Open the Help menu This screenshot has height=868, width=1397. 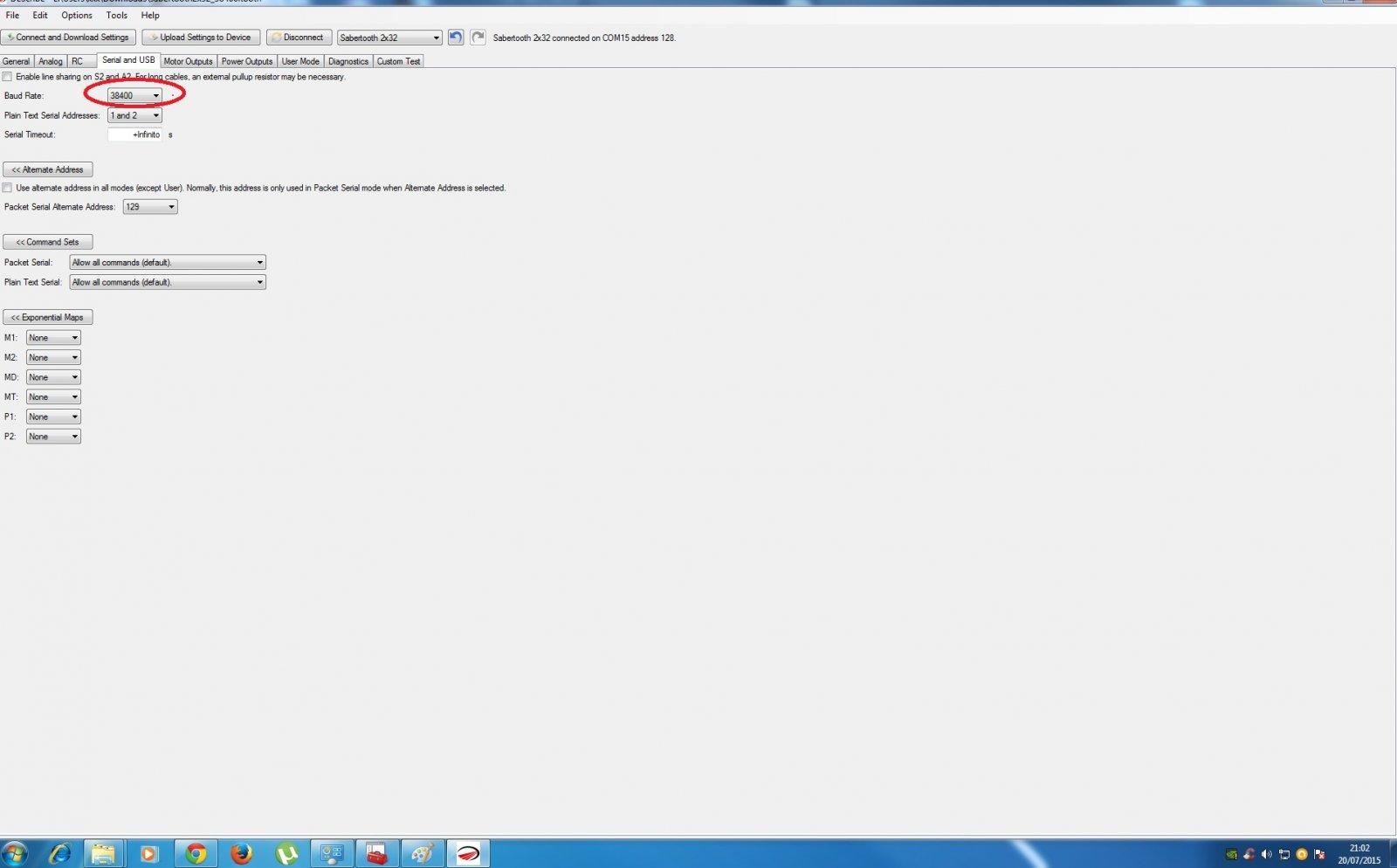(150, 15)
